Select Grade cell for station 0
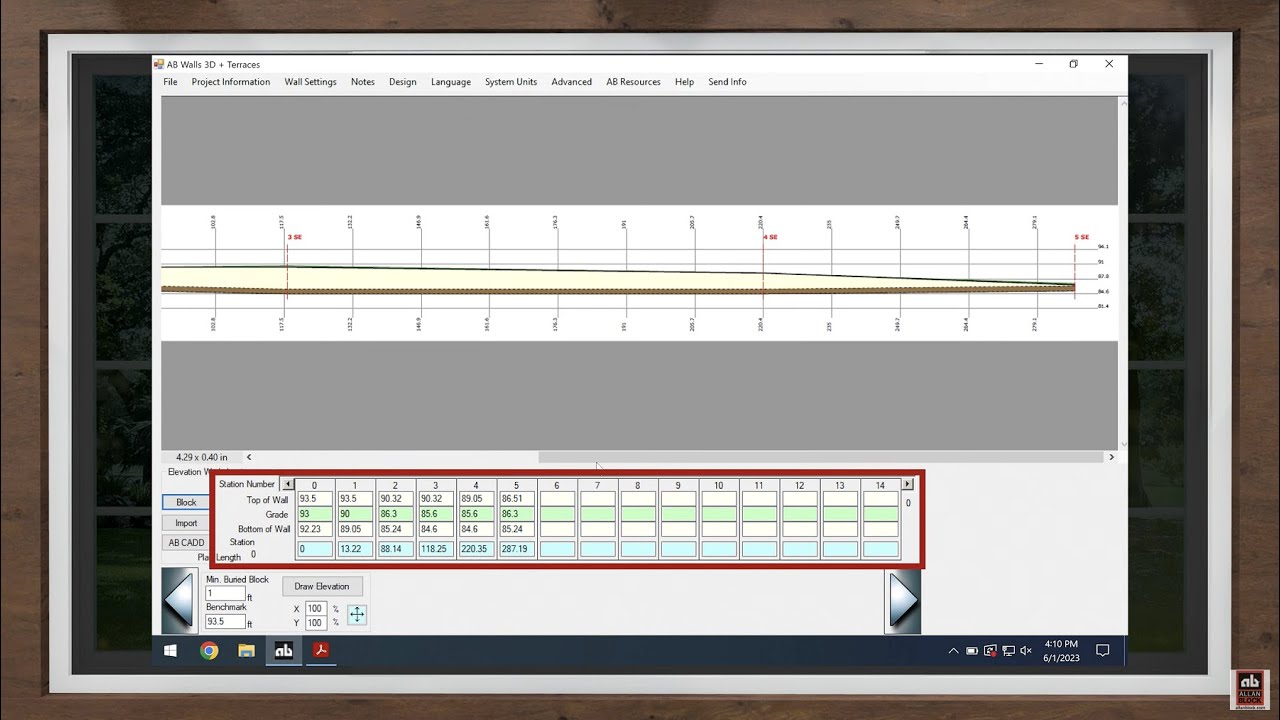The width and height of the screenshot is (1280, 720). point(314,514)
